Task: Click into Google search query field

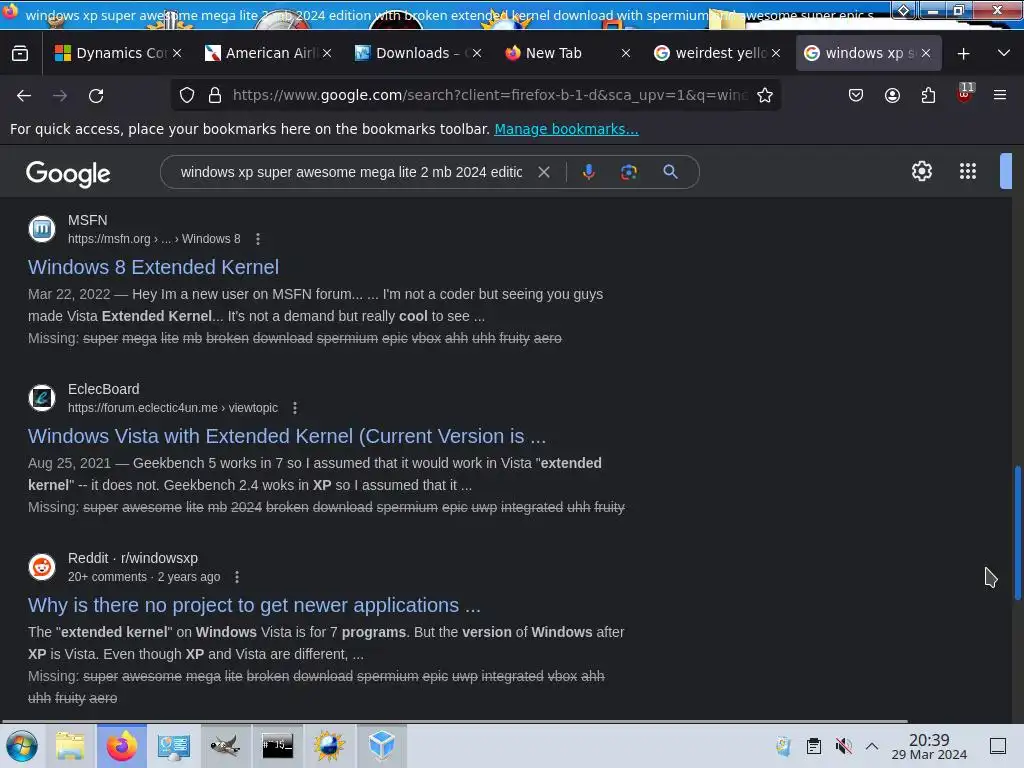Action: (351, 172)
